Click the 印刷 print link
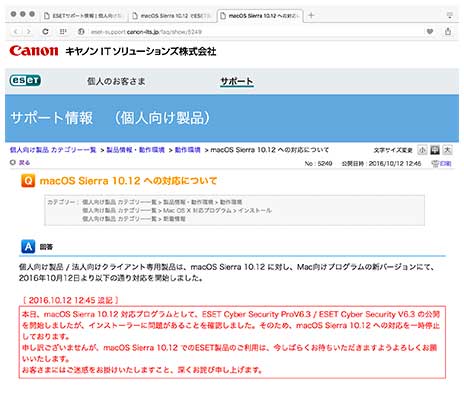Viewport: 464px width, 393px height. 446,163
